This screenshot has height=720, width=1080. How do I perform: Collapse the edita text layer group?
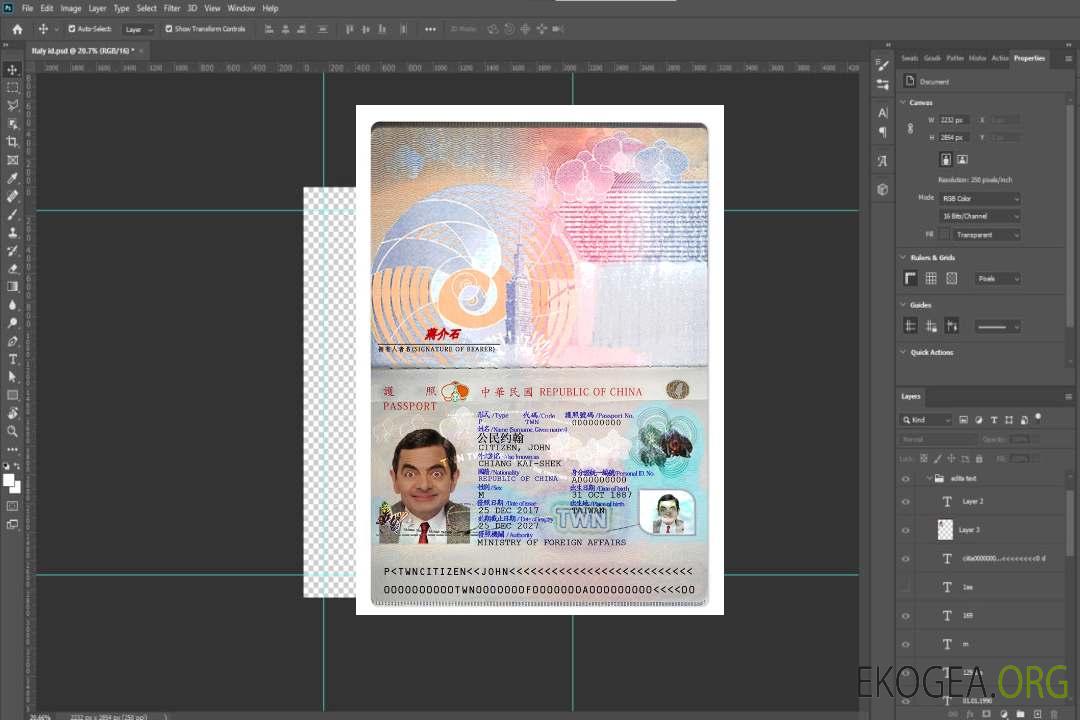pos(928,478)
